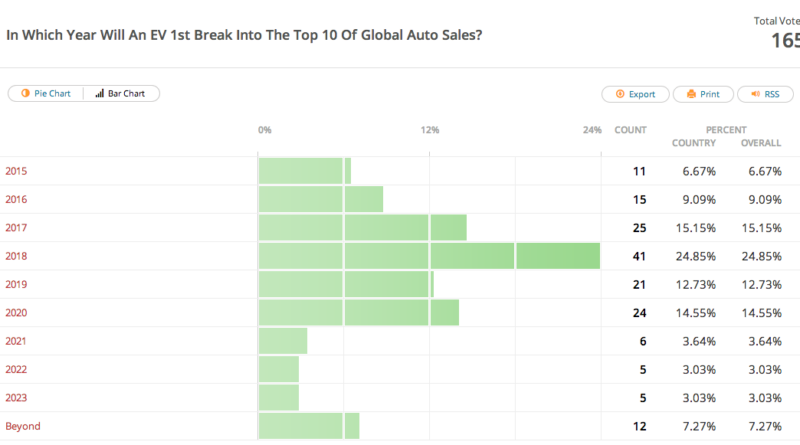Viewport: 800px width, 445px height.
Task: Click the 2021 answer label
Action: coord(16,341)
